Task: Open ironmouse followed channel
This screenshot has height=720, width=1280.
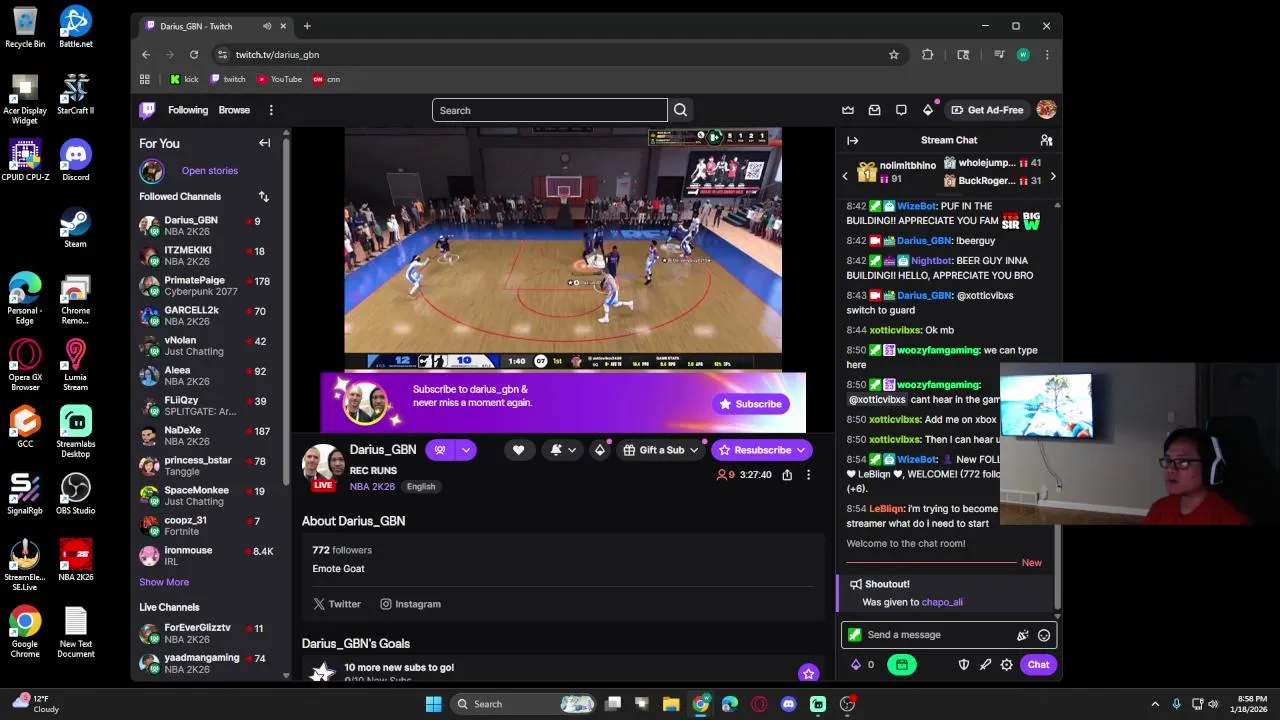Action: pos(210,556)
